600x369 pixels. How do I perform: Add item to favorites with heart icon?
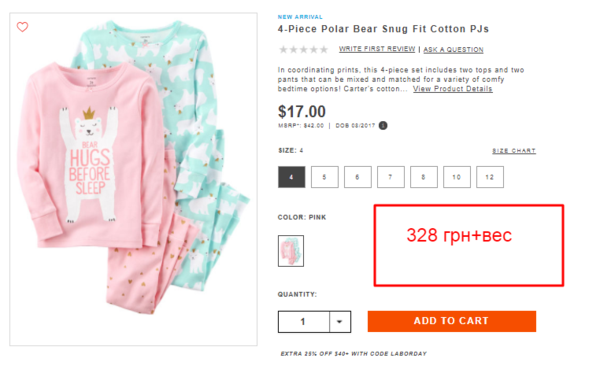coord(22,27)
